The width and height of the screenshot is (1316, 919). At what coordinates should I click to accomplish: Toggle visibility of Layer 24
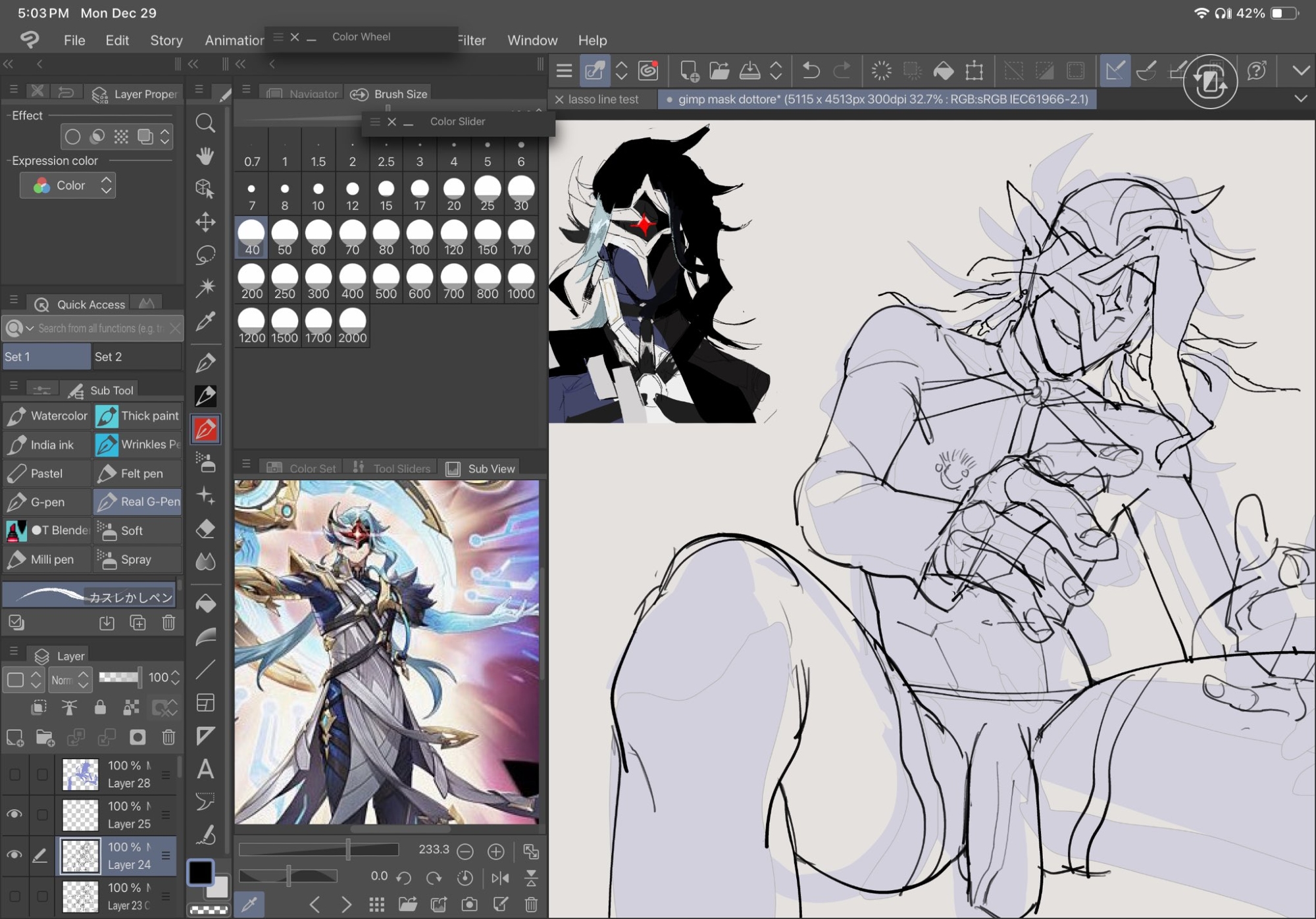[x=14, y=855]
